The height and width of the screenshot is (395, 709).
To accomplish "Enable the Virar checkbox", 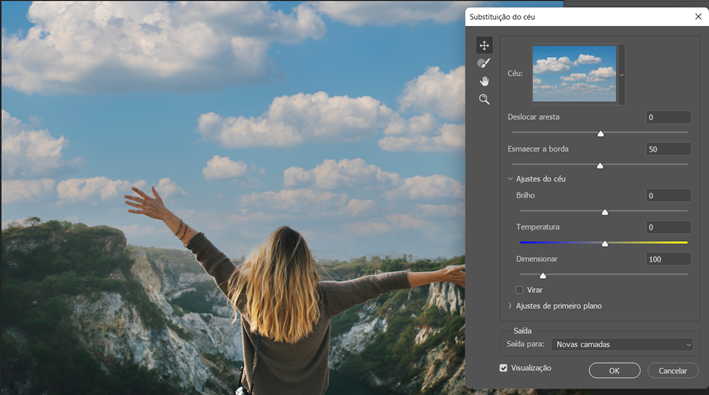I will point(520,290).
